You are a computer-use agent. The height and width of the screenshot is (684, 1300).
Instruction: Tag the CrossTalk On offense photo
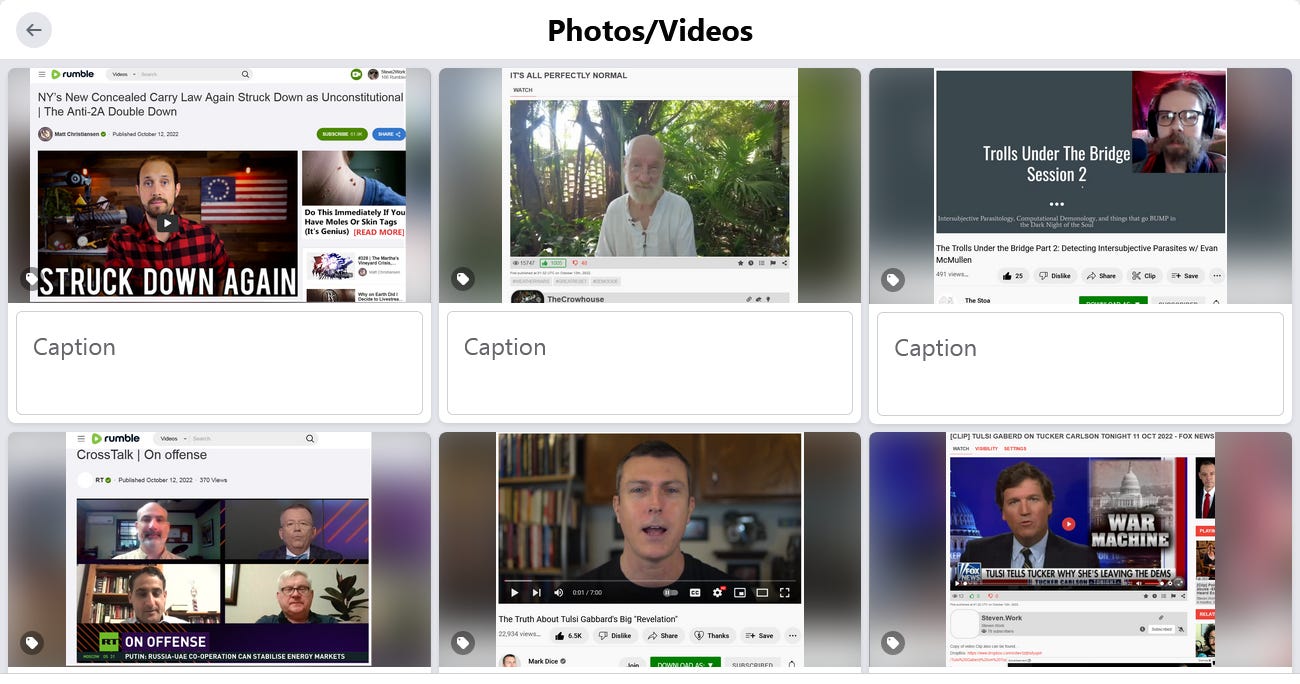[x=32, y=643]
